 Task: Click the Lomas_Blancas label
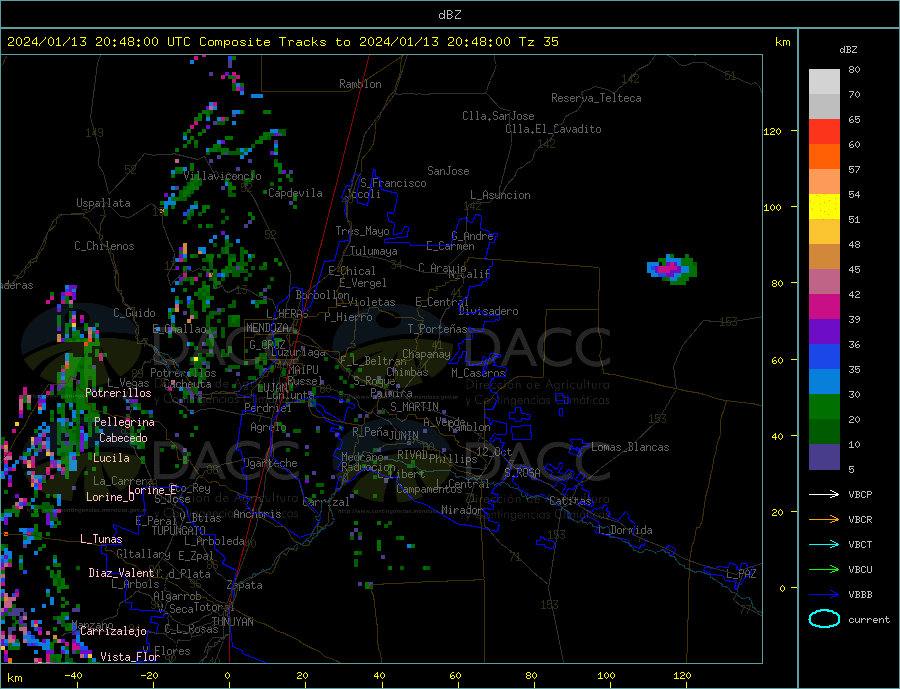[x=630, y=447]
